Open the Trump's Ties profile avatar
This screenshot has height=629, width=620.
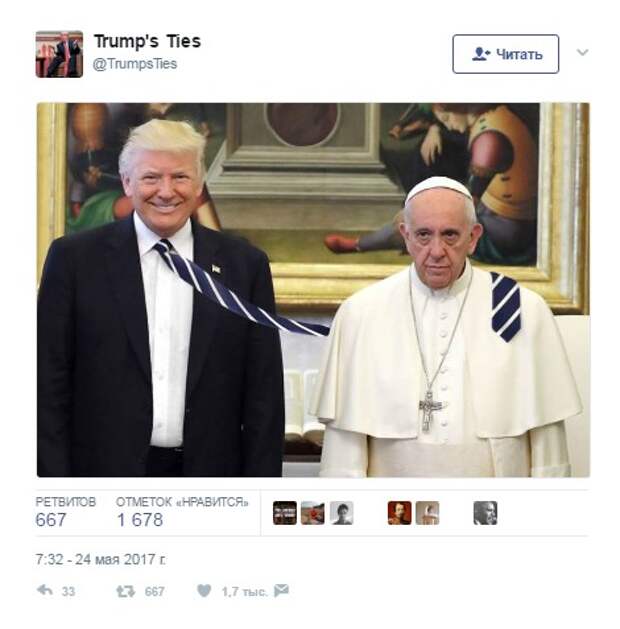click(x=59, y=54)
